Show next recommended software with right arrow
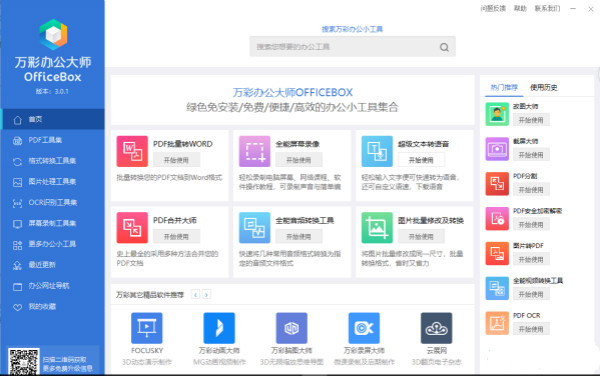Viewport: 600px width, 376px height. [207, 295]
